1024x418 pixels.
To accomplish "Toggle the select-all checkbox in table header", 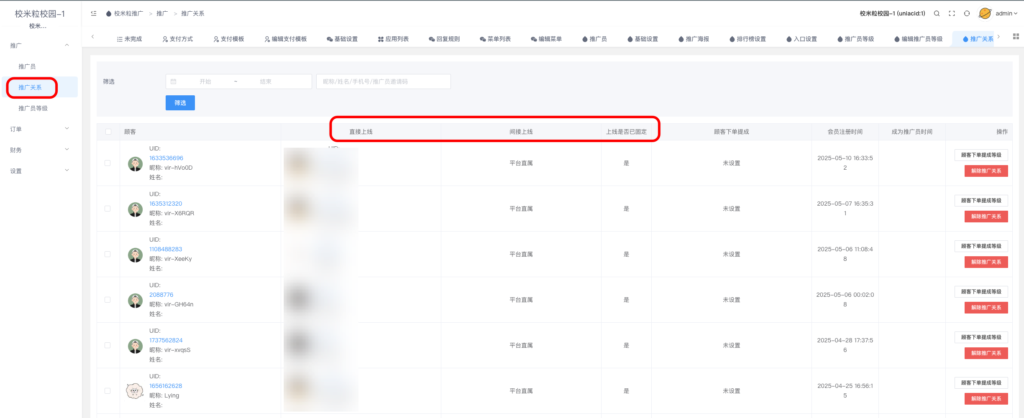I will 108,131.
